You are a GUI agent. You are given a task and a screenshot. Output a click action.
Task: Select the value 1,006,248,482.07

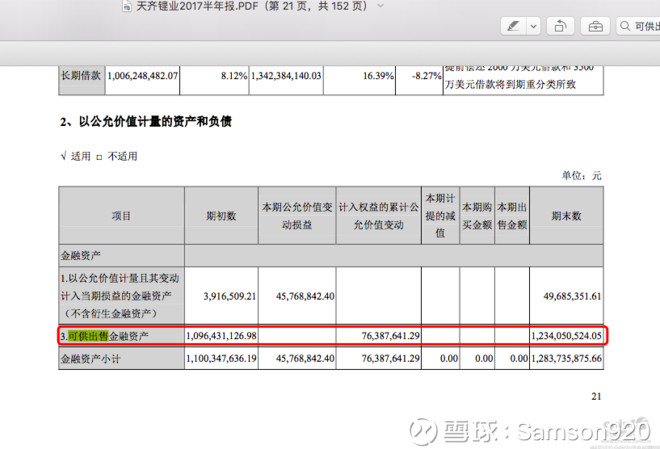pyautogui.click(x=143, y=76)
